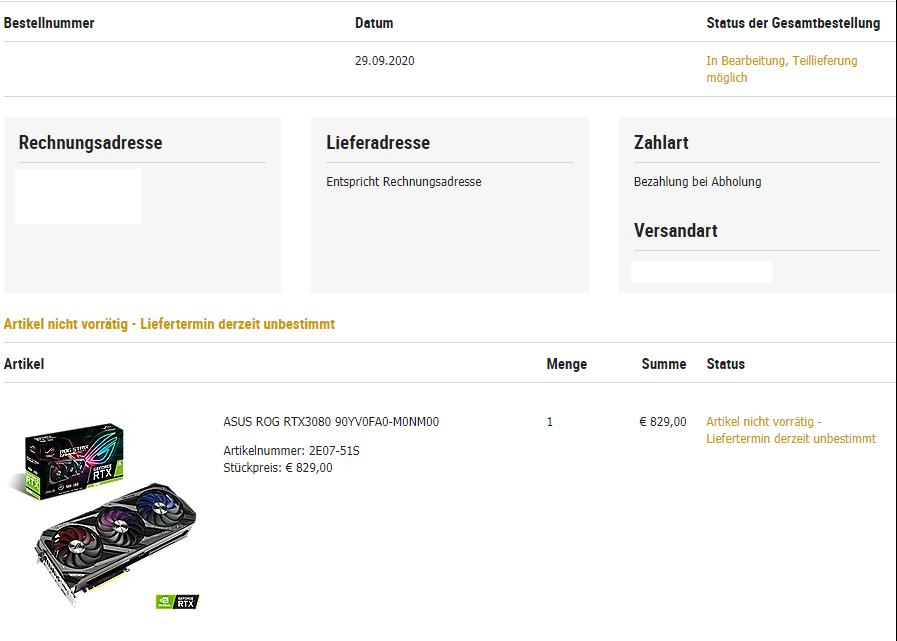Click the Summe value € 829,00
This screenshot has height=641, width=897.
[662, 422]
